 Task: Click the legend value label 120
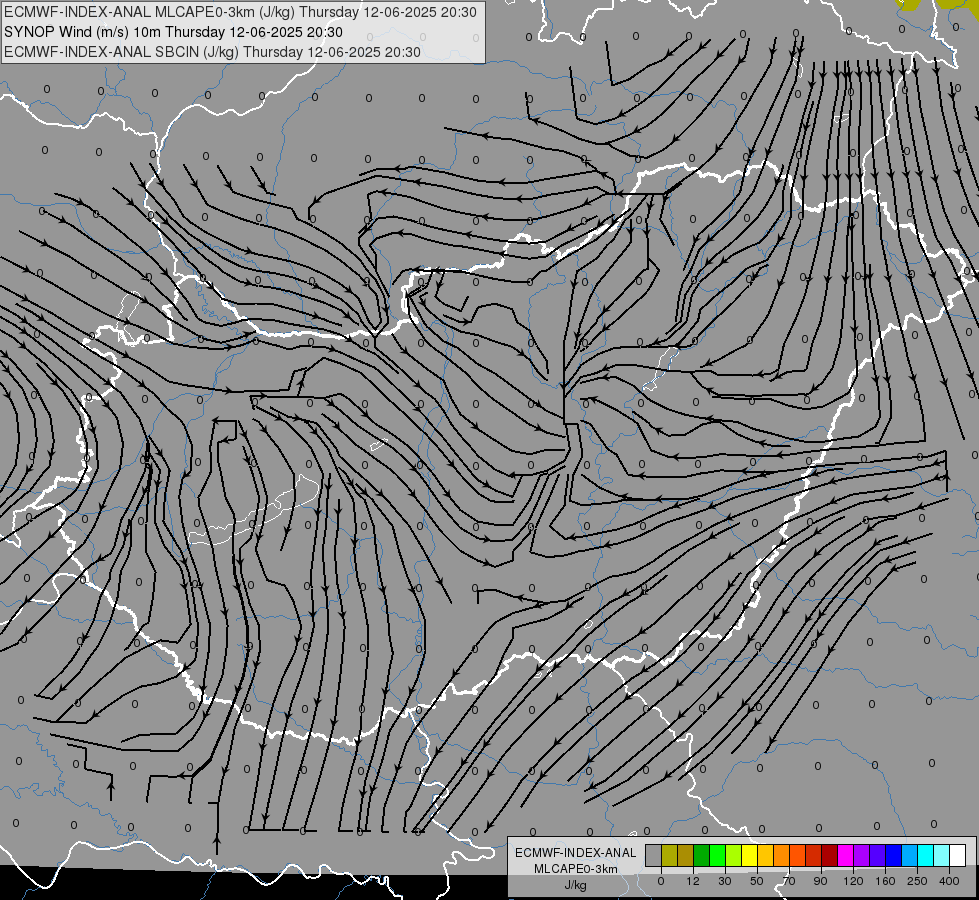point(853,881)
